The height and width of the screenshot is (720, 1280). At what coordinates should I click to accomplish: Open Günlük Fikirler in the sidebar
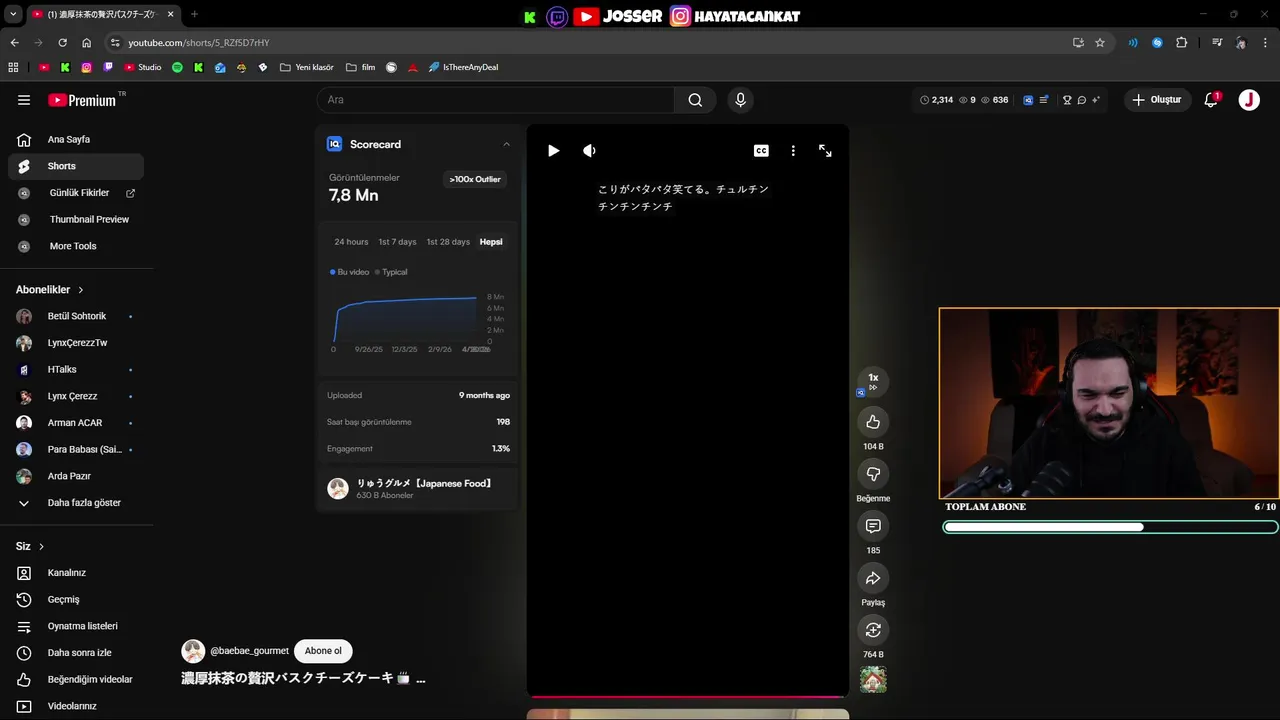pyautogui.click(x=77, y=193)
